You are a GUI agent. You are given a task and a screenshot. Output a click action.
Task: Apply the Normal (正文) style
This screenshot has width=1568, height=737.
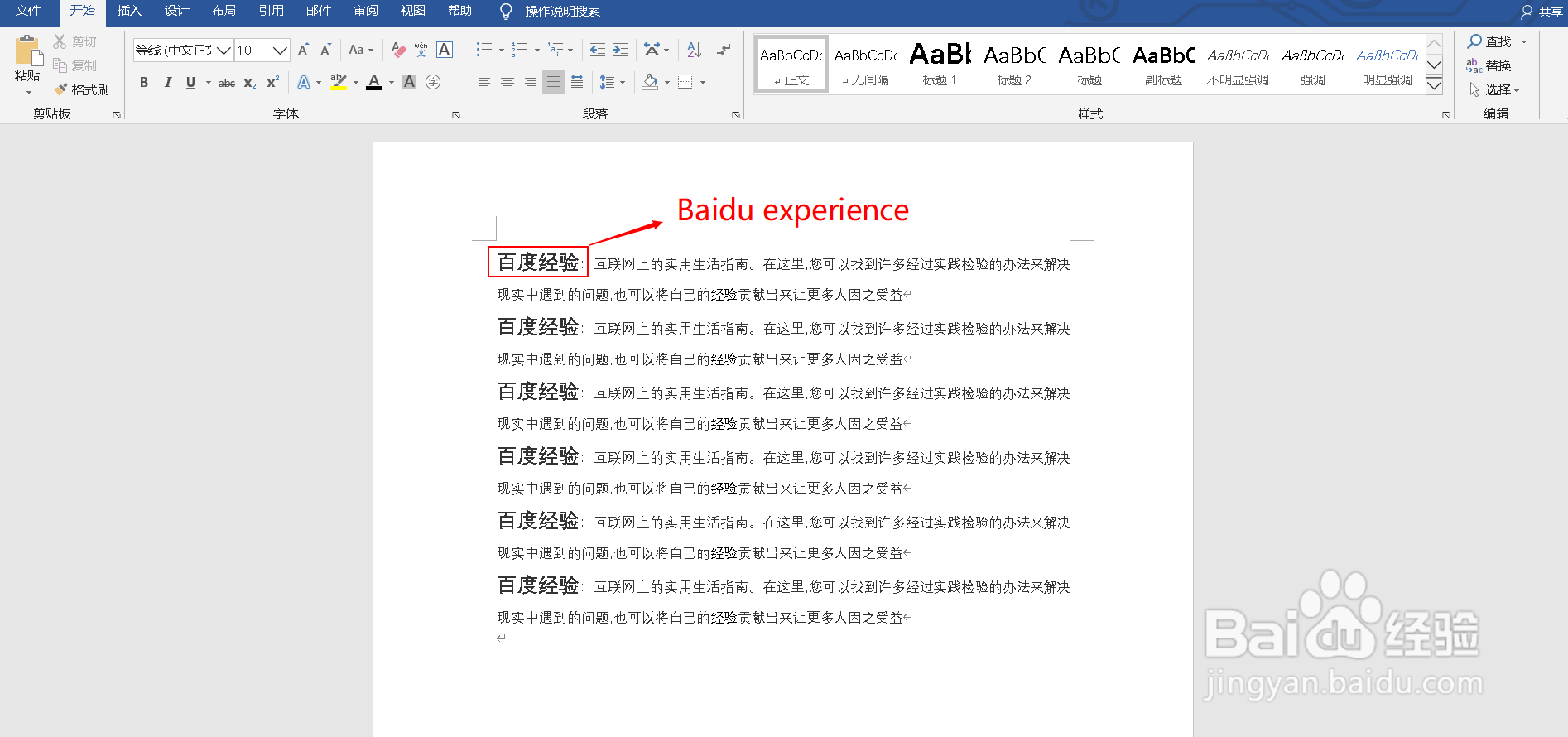point(791,64)
